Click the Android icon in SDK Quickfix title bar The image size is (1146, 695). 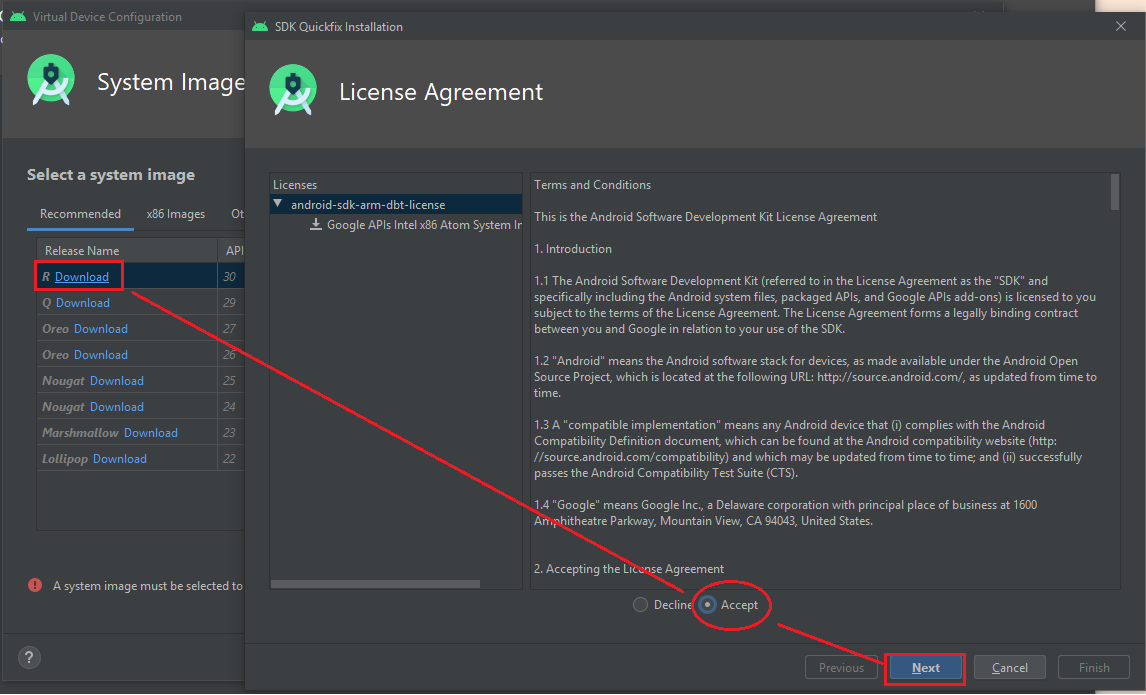click(260, 26)
